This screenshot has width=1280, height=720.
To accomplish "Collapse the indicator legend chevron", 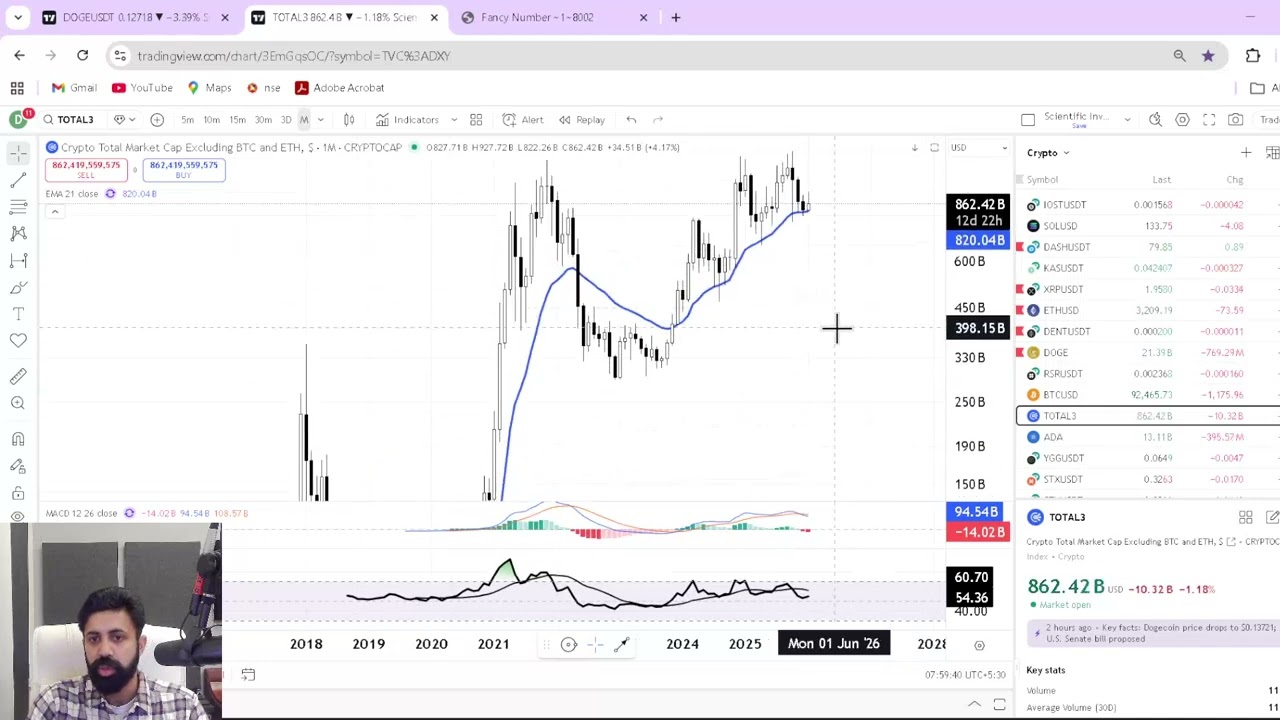I will 55,211.
